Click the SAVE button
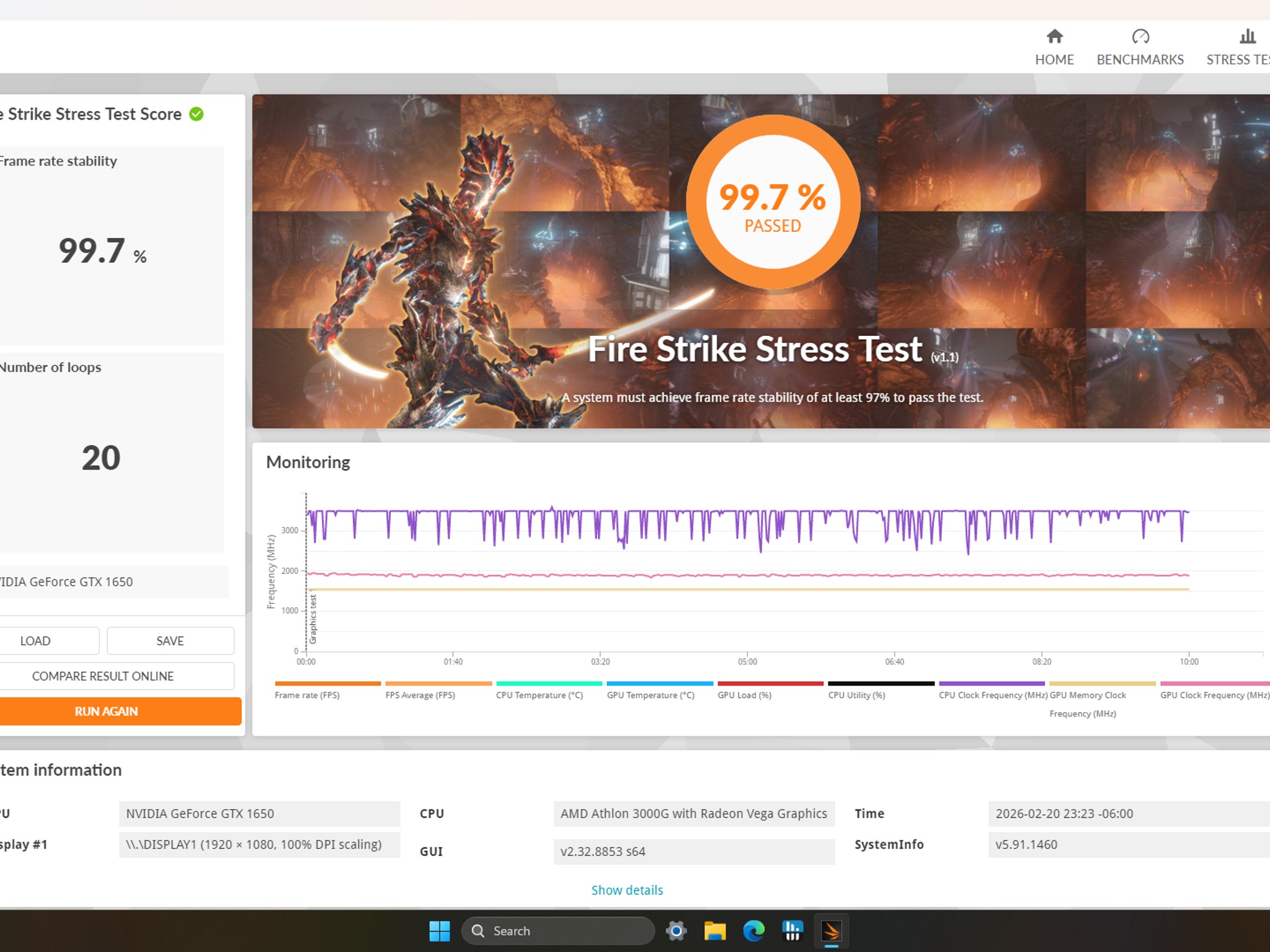 click(171, 641)
